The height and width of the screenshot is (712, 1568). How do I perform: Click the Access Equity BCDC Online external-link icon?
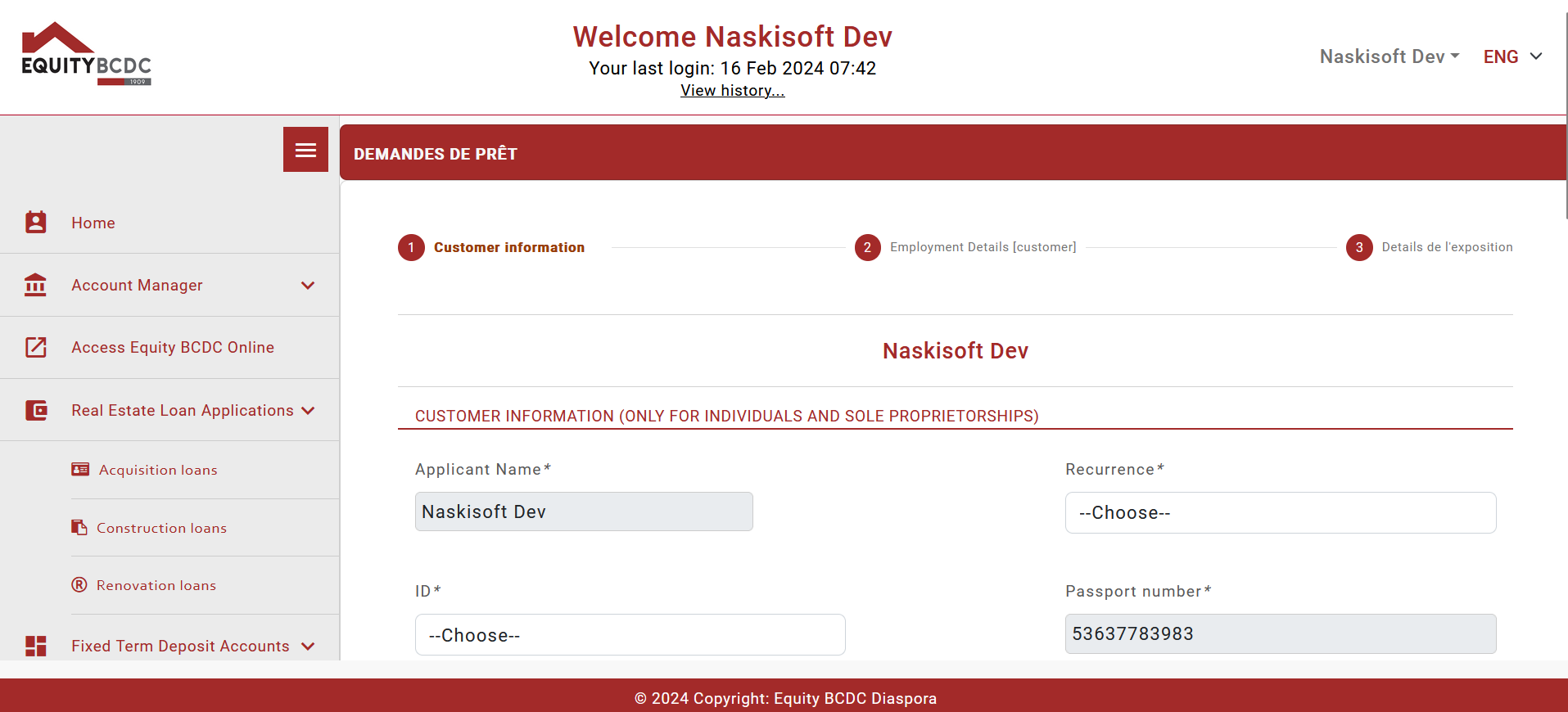point(36,347)
